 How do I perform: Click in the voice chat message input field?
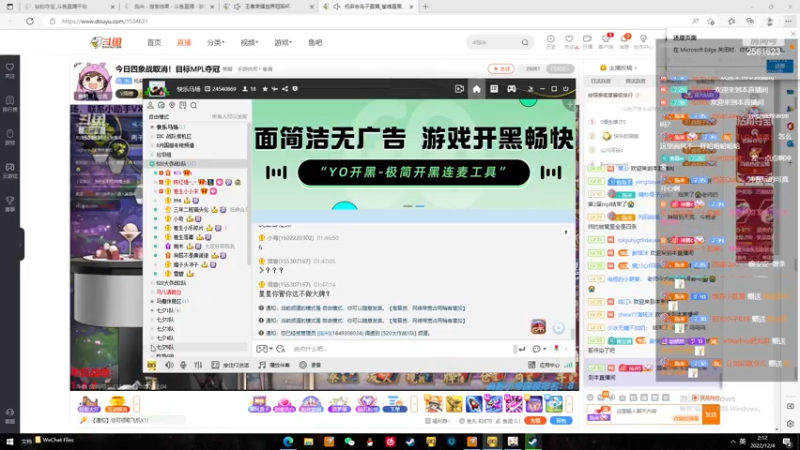[401, 349]
